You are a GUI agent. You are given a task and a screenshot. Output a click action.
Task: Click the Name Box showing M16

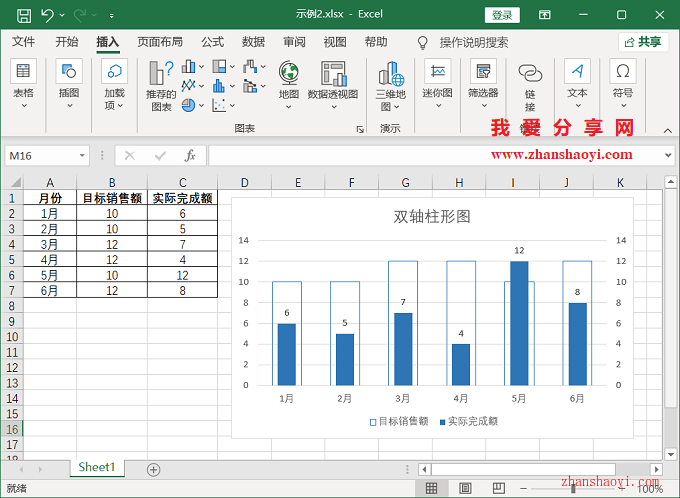click(x=41, y=156)
